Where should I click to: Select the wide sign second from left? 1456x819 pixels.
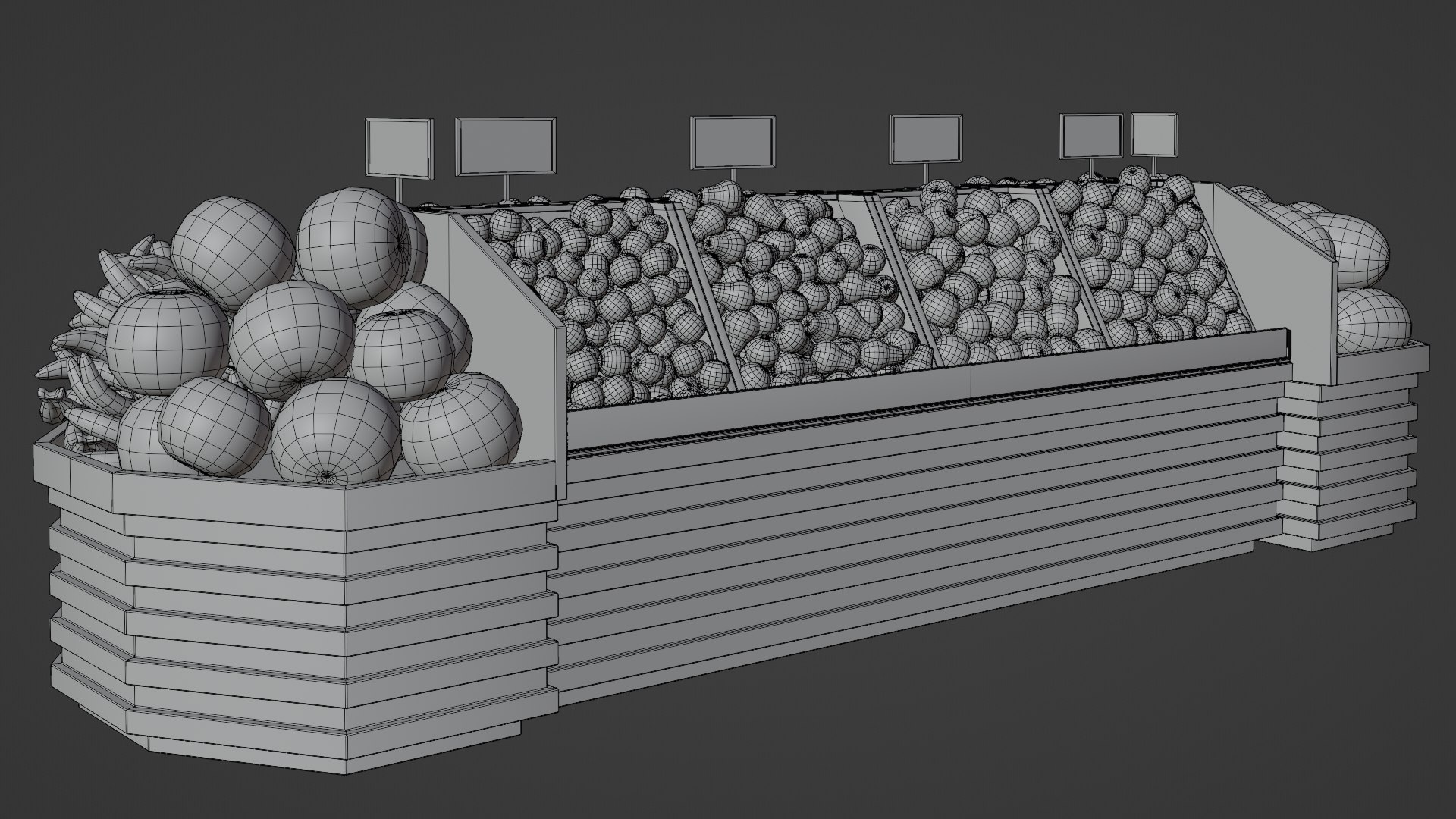click(x=505, y=146)
